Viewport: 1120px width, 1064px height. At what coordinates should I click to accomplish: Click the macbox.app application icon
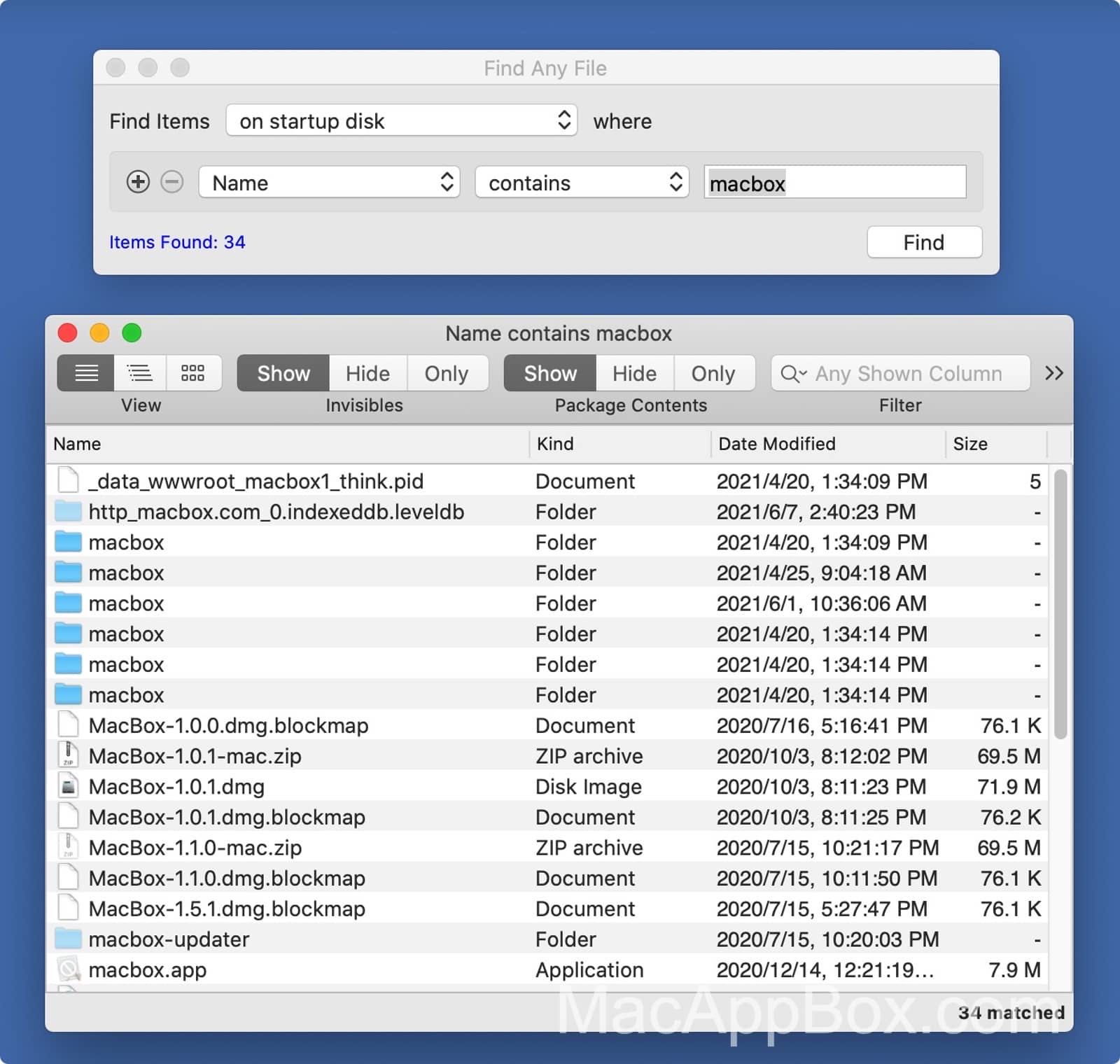(x=68, y=969)
